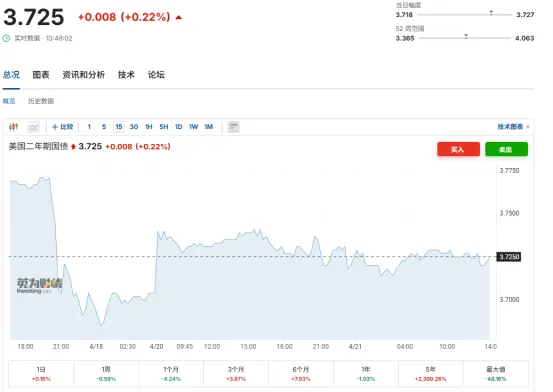
Task: Open the 技术图表 link
Action: tap(513, 127)
